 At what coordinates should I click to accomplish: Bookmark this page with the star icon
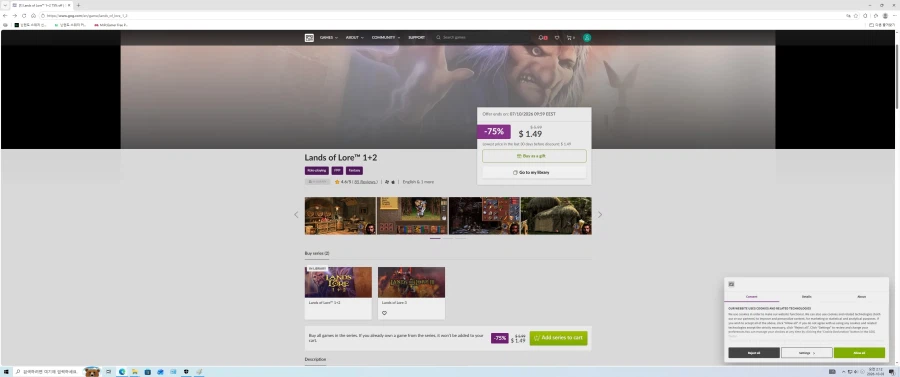point(856,15)
